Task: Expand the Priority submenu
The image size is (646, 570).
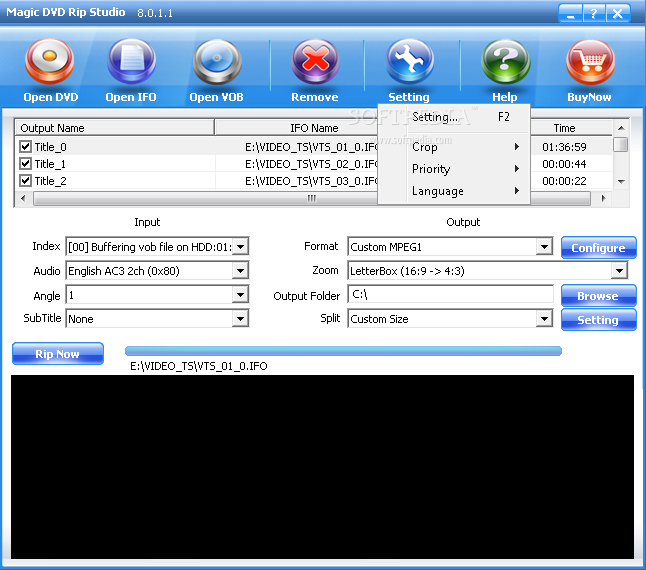Action: pyautogui.click(x=454, y=169)
